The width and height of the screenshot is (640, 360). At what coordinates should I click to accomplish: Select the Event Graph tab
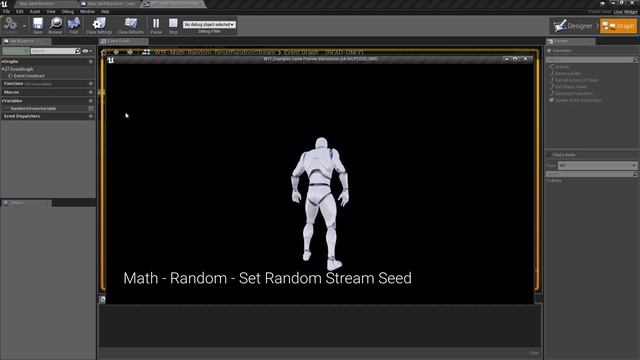click(123, 41)
